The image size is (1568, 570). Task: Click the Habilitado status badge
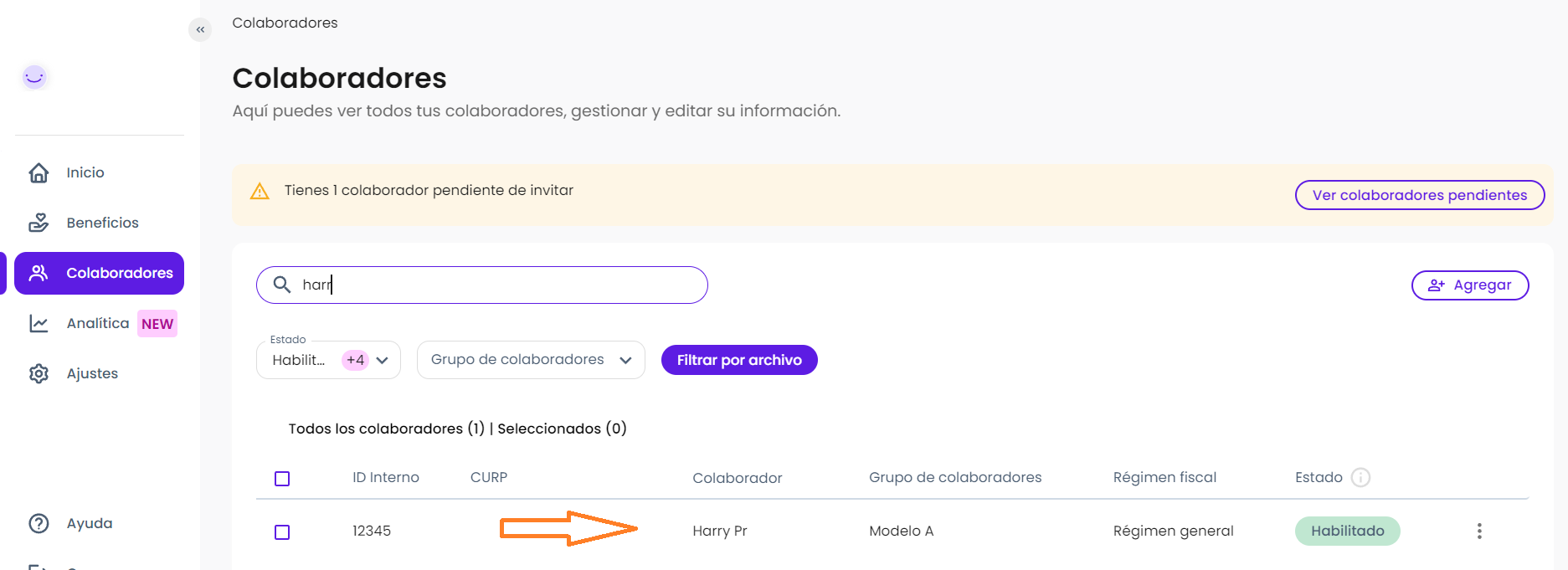point(1347,531)
